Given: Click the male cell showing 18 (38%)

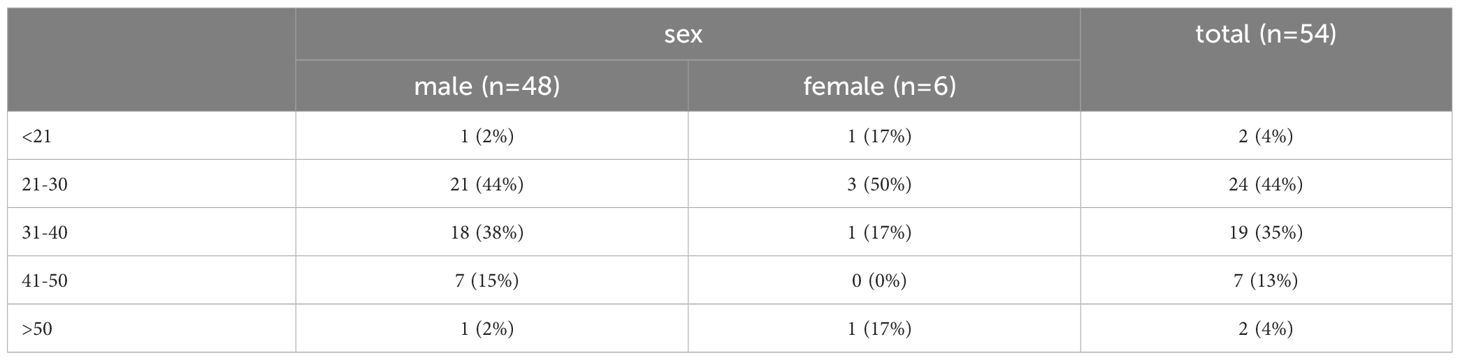Looking at the screenshot, I should [492, 232].
